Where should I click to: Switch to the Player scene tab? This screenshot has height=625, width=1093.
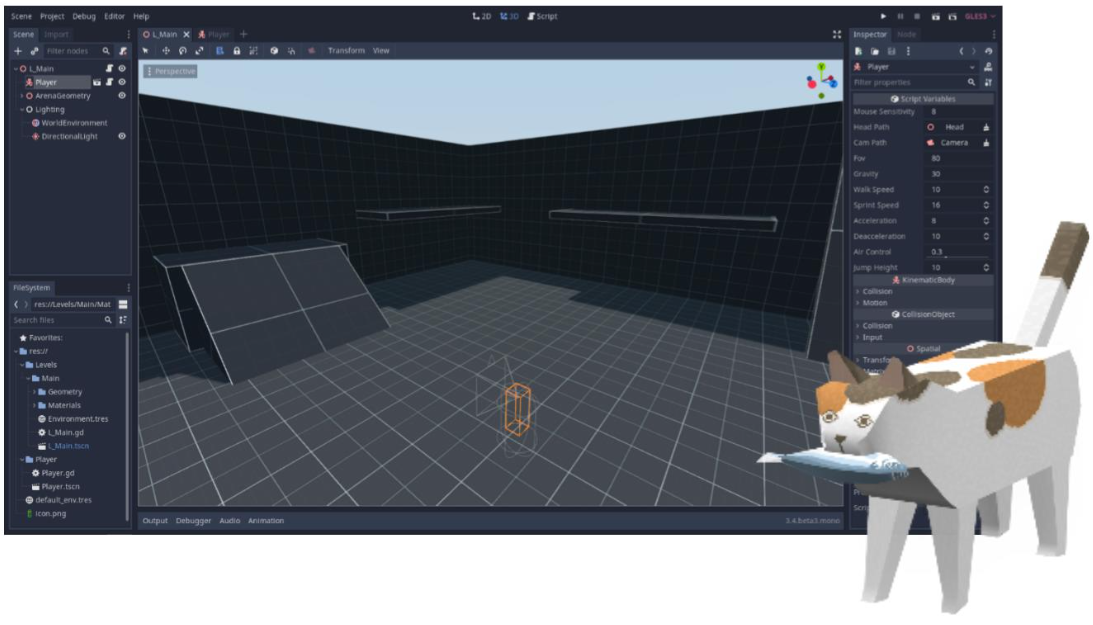click(218, 34)
